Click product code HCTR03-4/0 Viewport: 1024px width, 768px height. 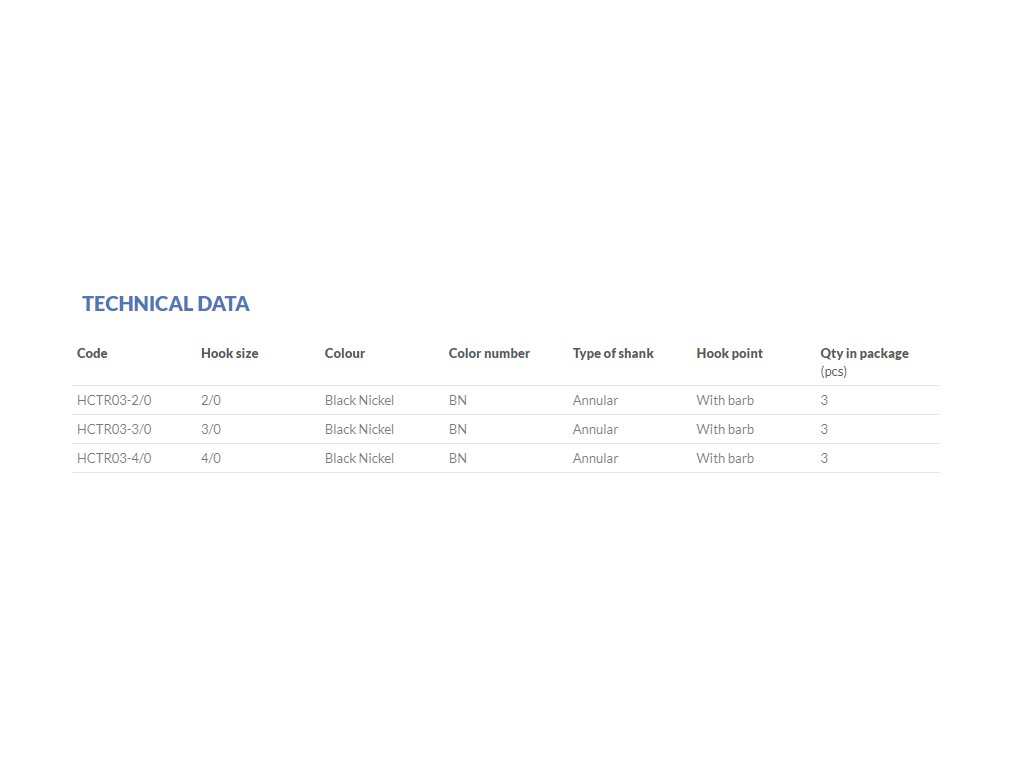click(114, 458)
